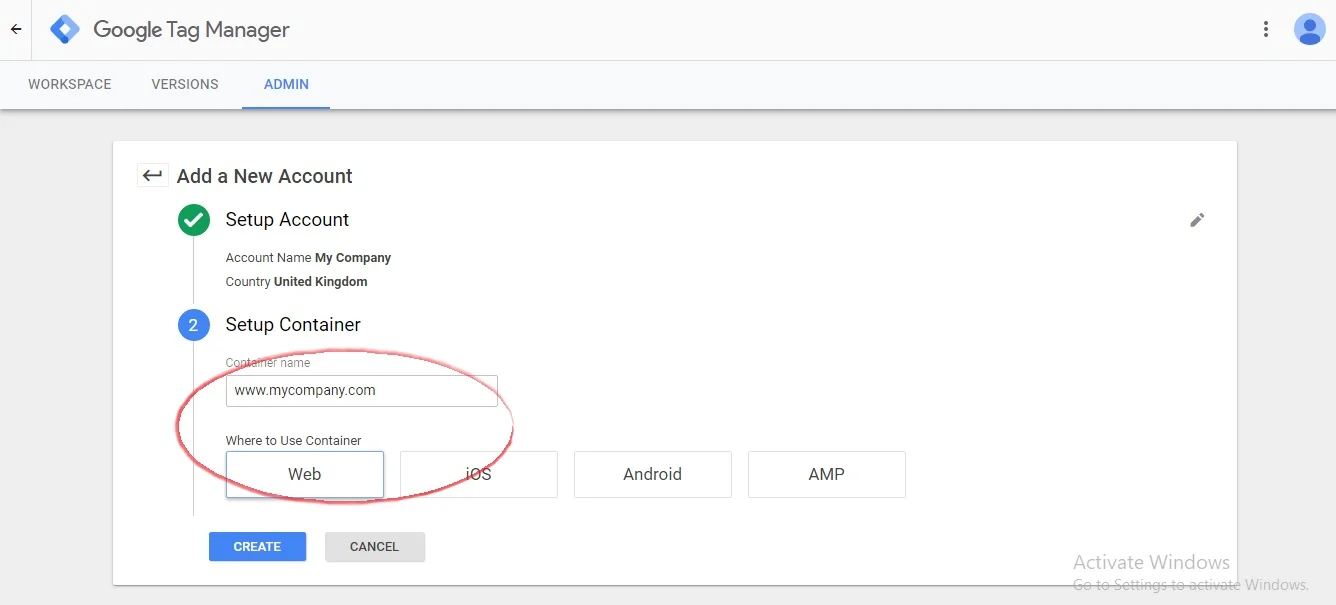This screenshot has width=1336, height=605.
Task: Click Account Name My Company text
Action: (308, 258)
